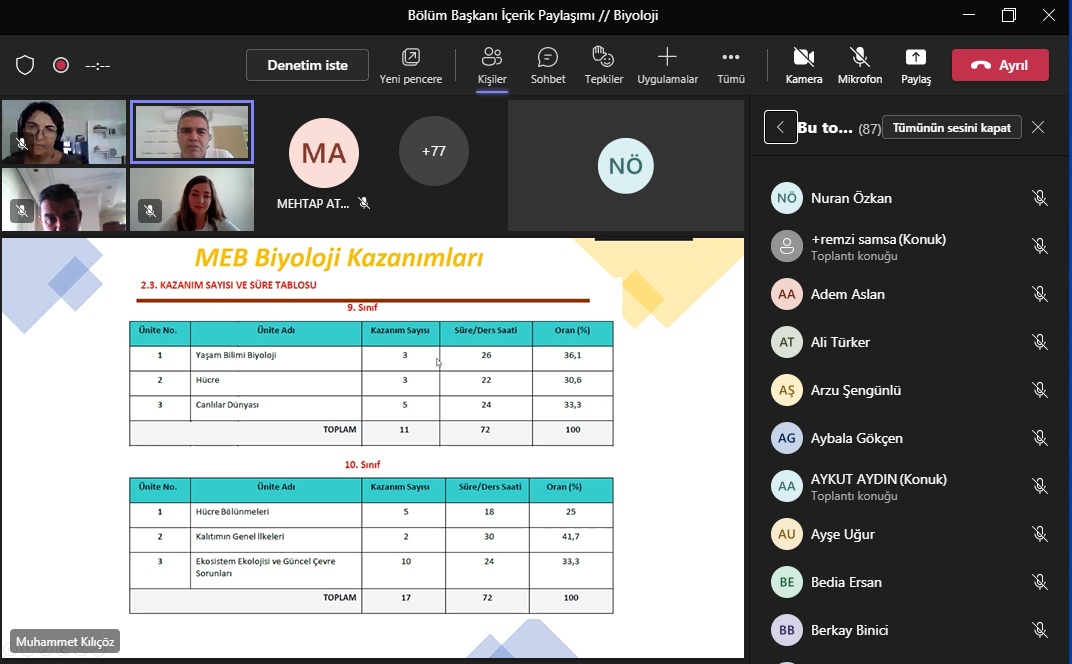Viewport: 1072px width, 664px height.
Task: Request control with Denetim iste
Action: point(307,65)
